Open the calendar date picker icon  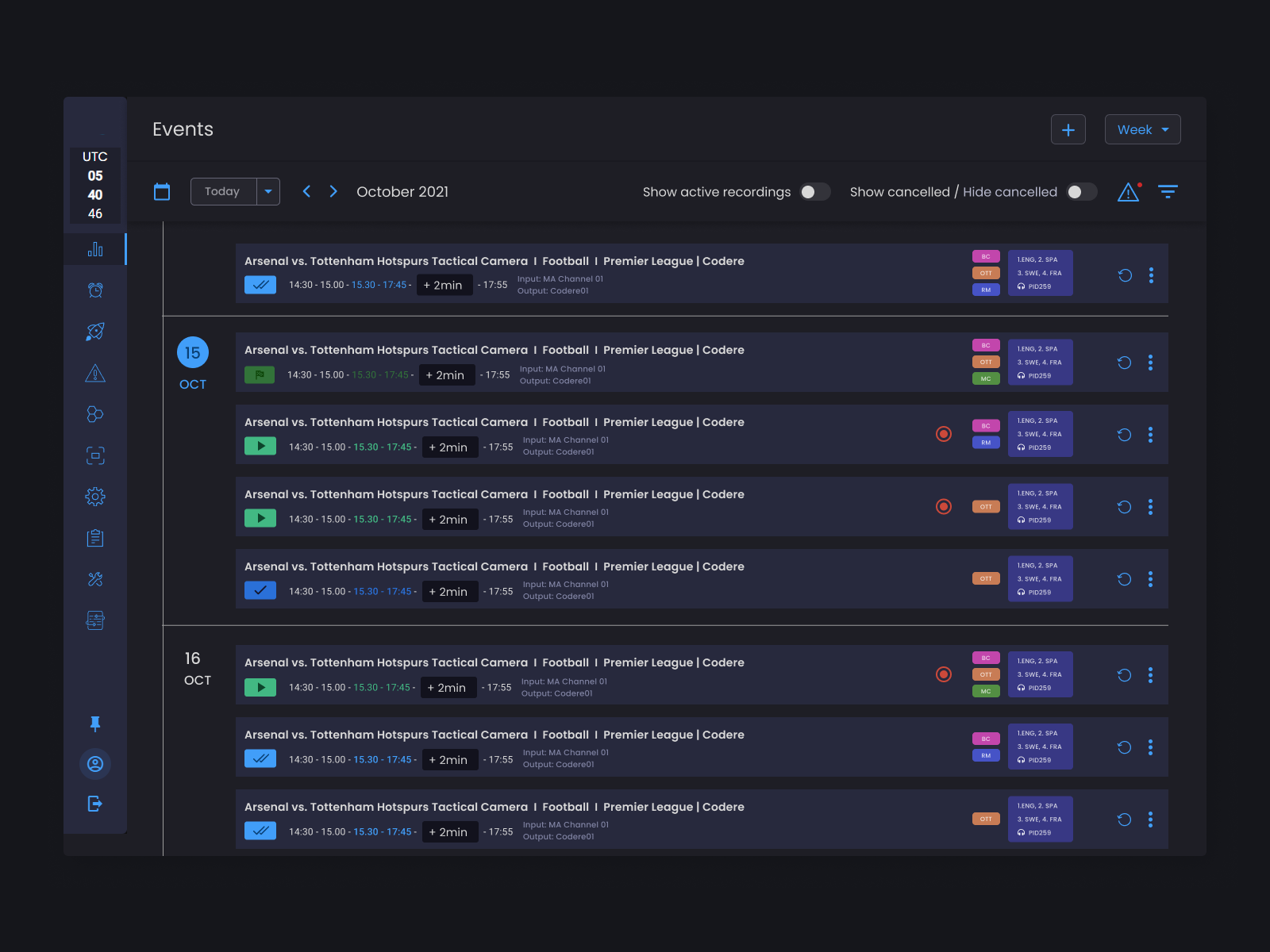pos(162,191)
